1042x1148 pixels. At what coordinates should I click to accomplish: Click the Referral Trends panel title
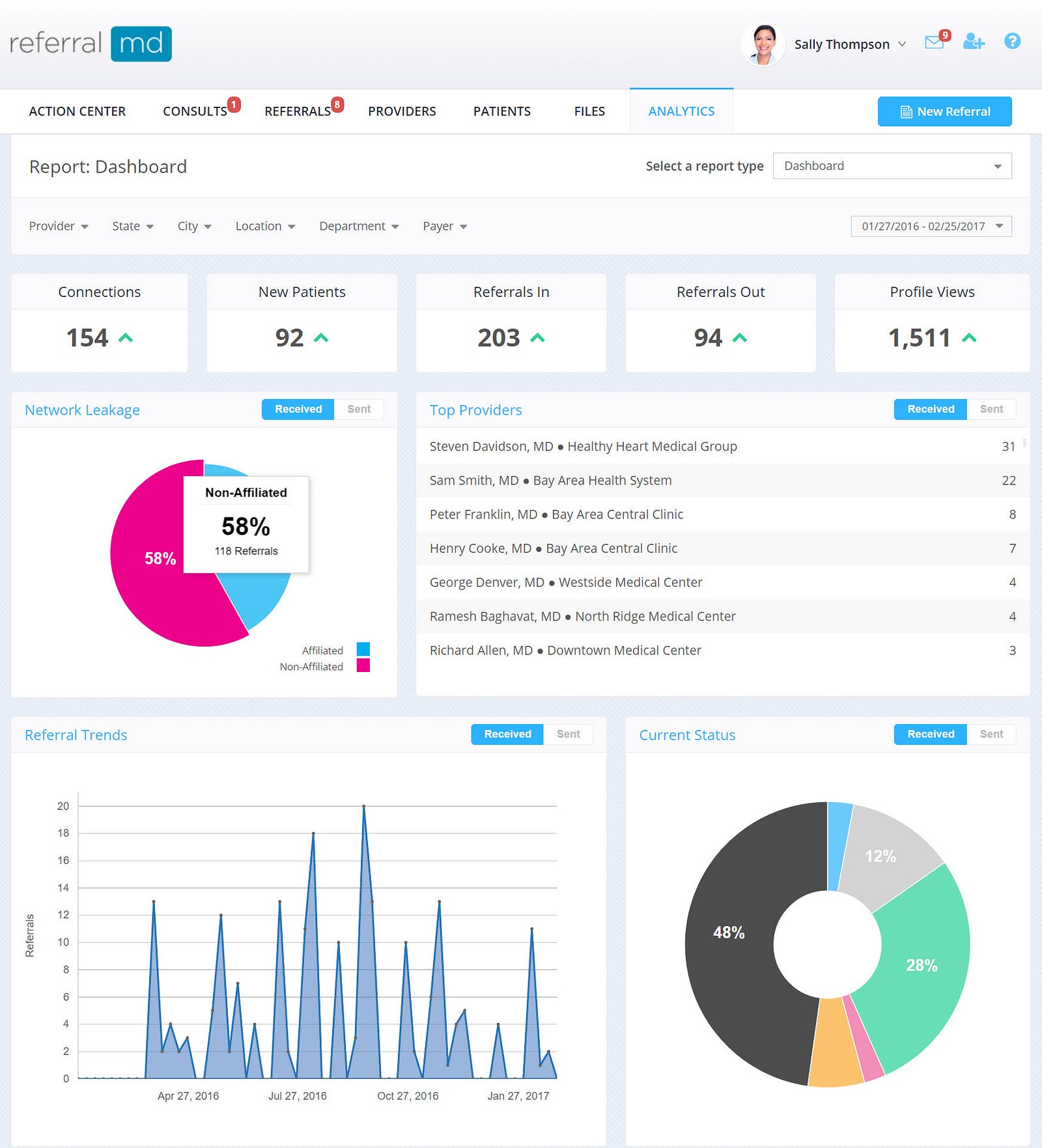pos(76,735)
